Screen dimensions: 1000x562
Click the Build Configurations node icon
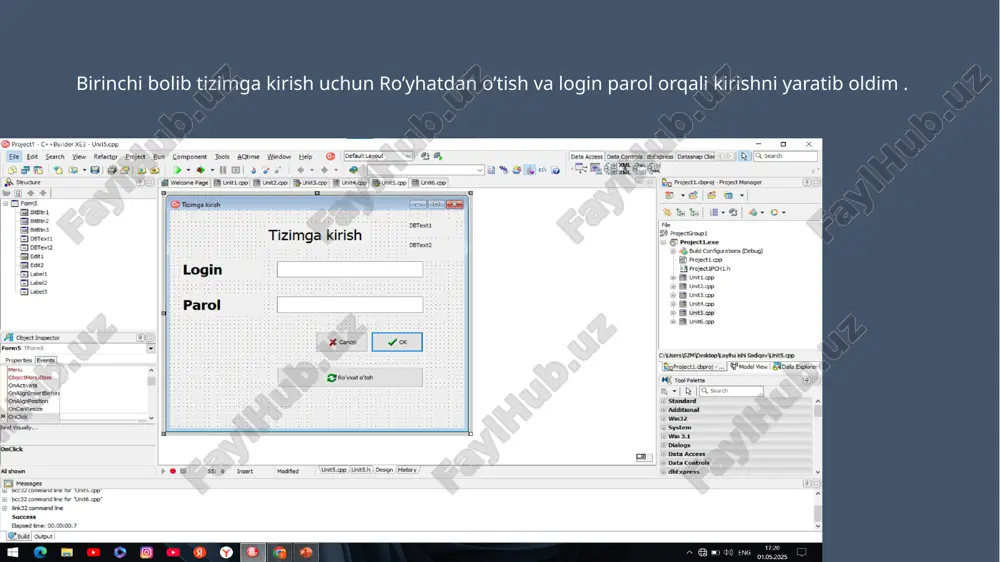coord(683,251)
